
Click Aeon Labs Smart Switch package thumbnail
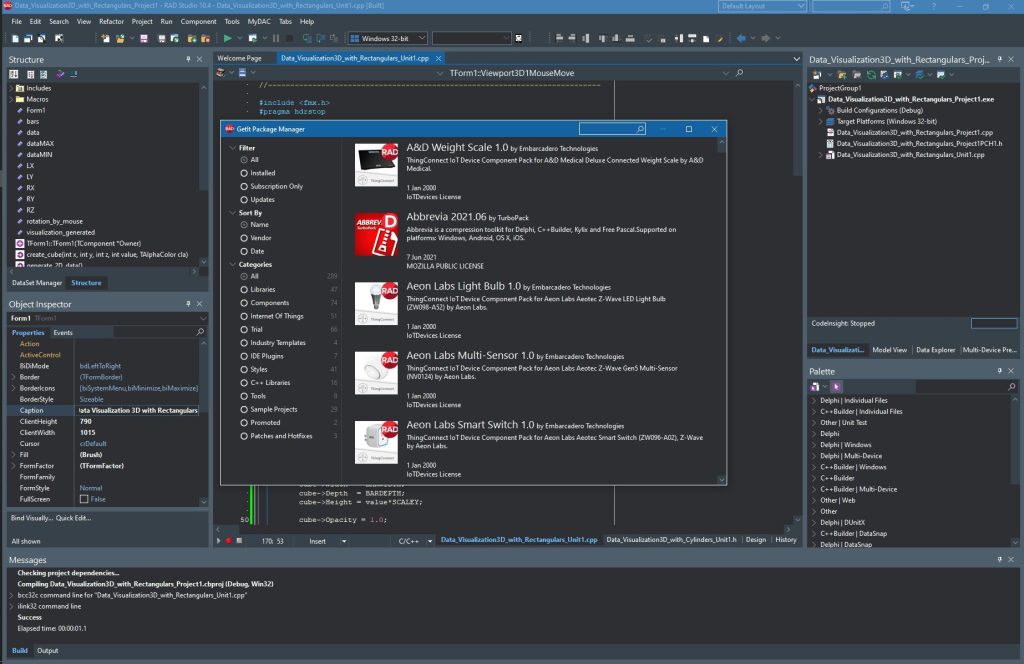(x=376, y=443)
